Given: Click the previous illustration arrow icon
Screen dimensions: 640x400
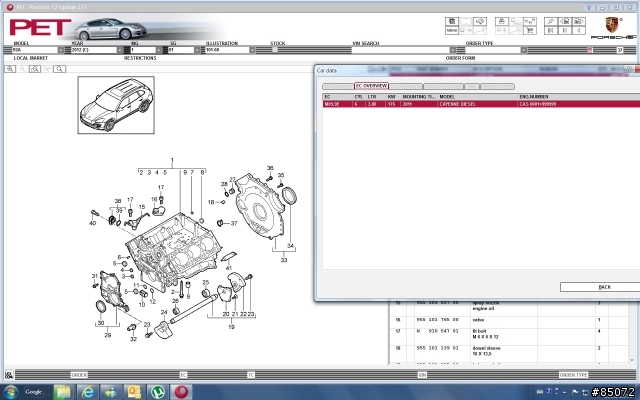Looking at the screenshot, I should click(x=564, y=21).
